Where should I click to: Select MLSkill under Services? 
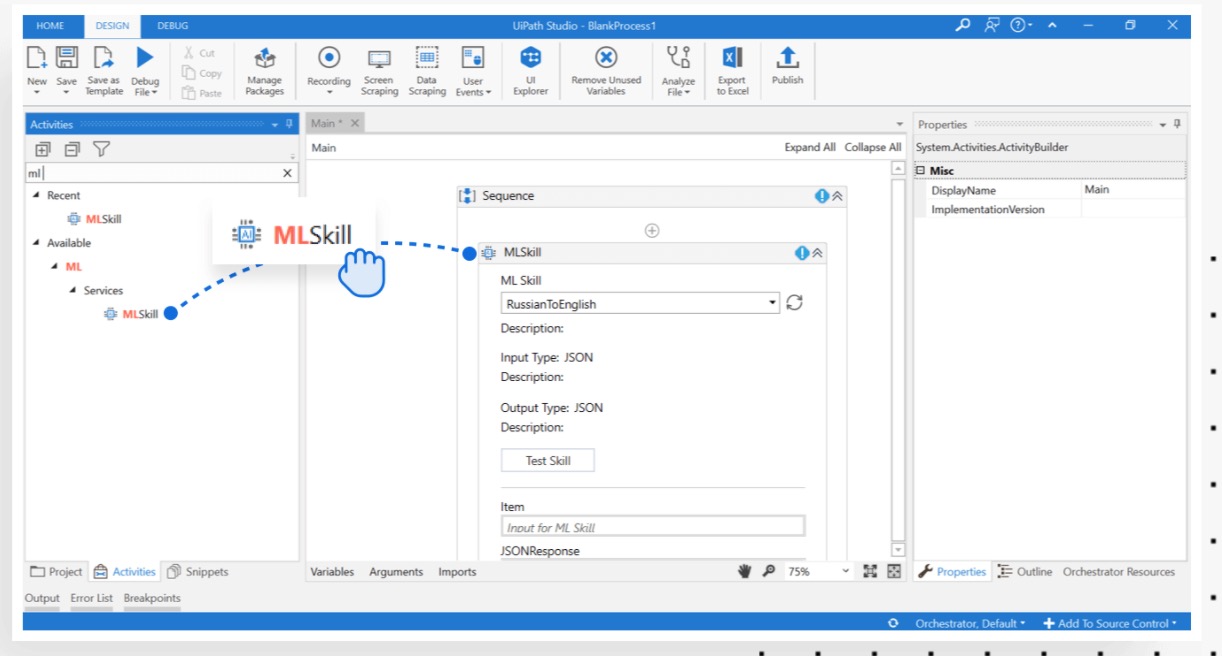point(132,314)
